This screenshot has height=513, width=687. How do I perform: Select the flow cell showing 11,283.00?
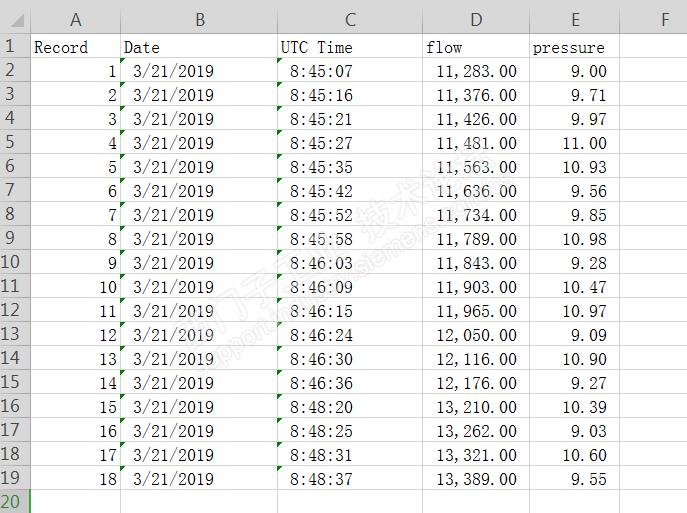(x=477, y=71)
